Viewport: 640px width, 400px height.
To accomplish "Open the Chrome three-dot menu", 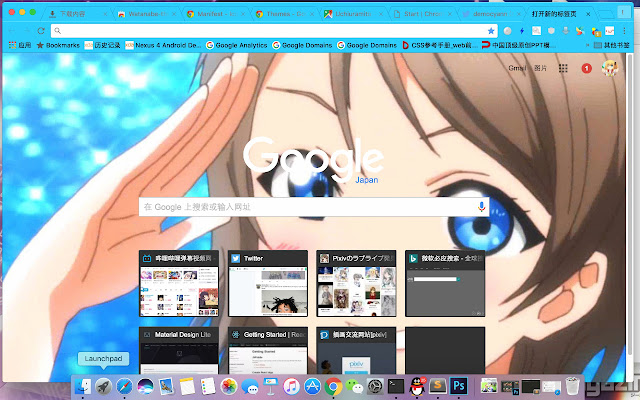I will pos(624,31).
